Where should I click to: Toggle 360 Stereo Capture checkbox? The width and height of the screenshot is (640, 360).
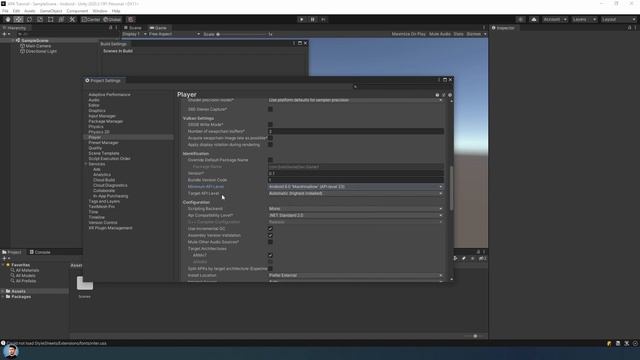point(270,109)
